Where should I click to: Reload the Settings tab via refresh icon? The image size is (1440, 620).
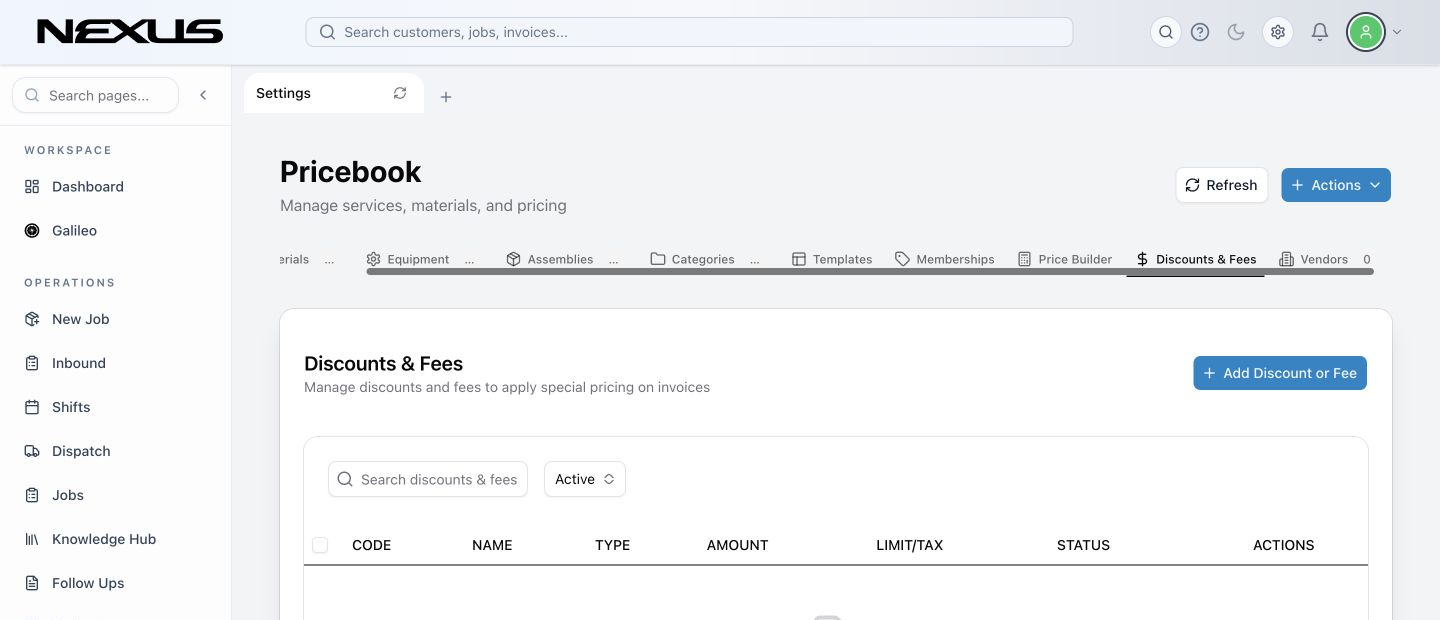click(400, 93)
